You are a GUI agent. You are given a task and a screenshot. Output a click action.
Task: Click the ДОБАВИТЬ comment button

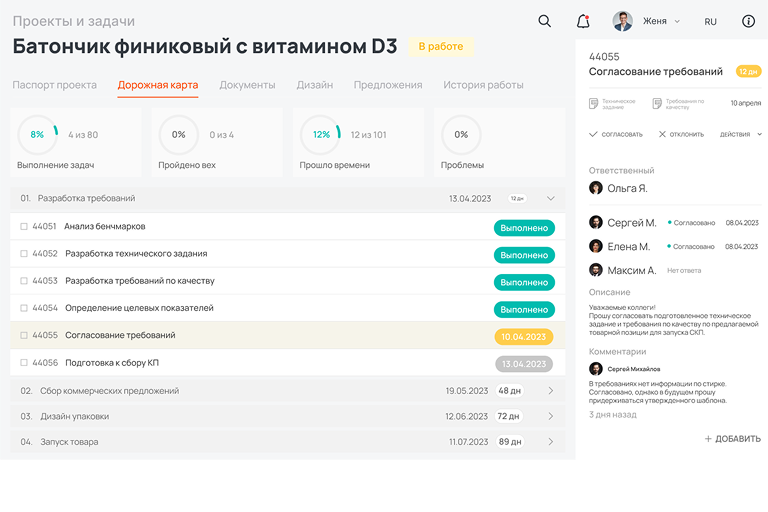click(732, 439)
